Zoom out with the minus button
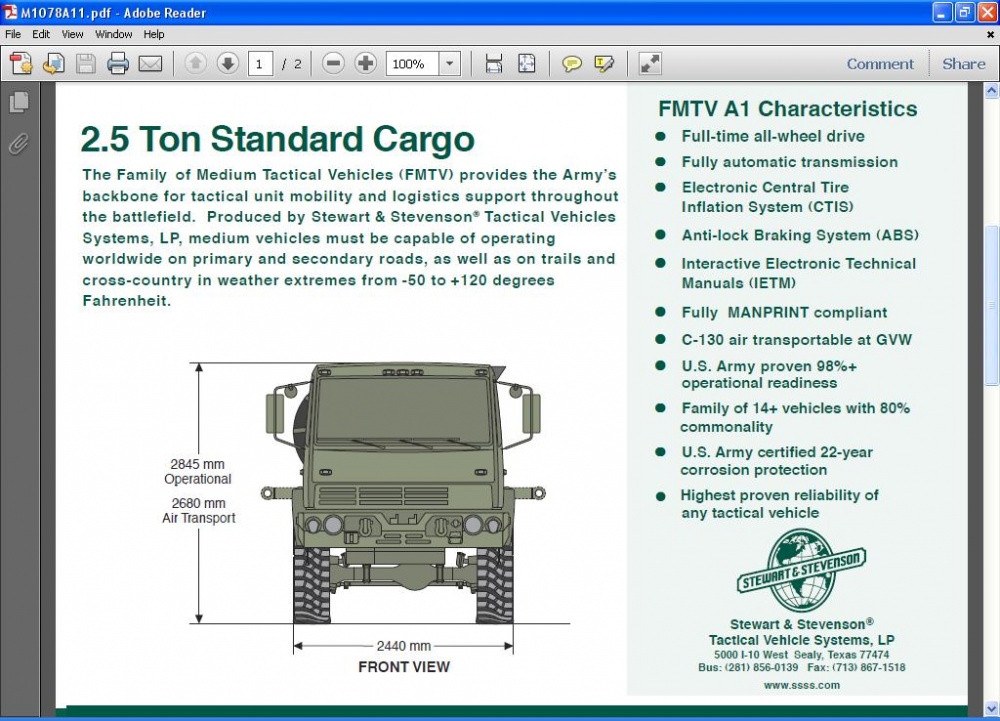Viewport: 1000px width, 721px height. 333,64
